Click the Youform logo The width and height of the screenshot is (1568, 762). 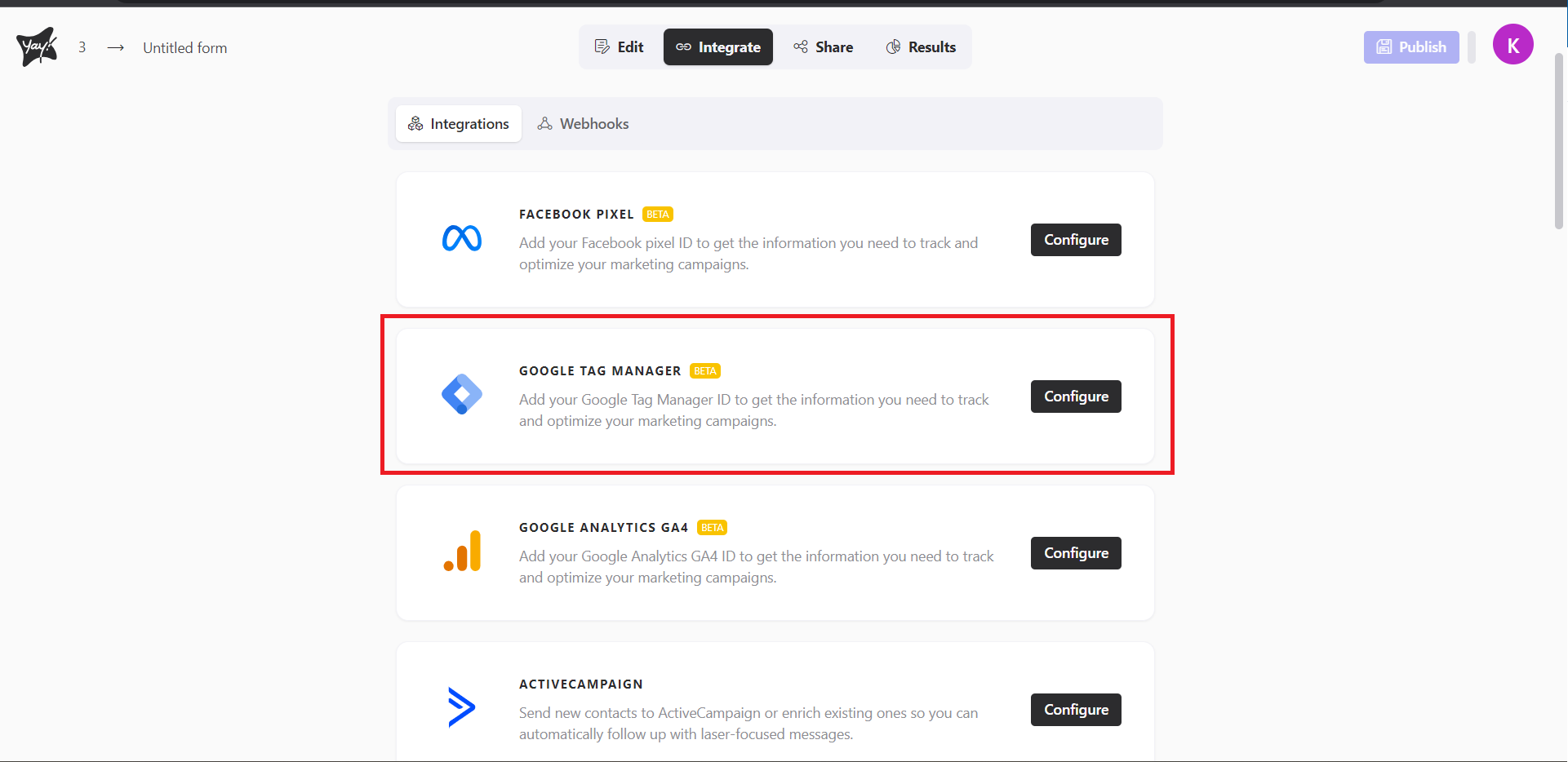pos(35,47)
